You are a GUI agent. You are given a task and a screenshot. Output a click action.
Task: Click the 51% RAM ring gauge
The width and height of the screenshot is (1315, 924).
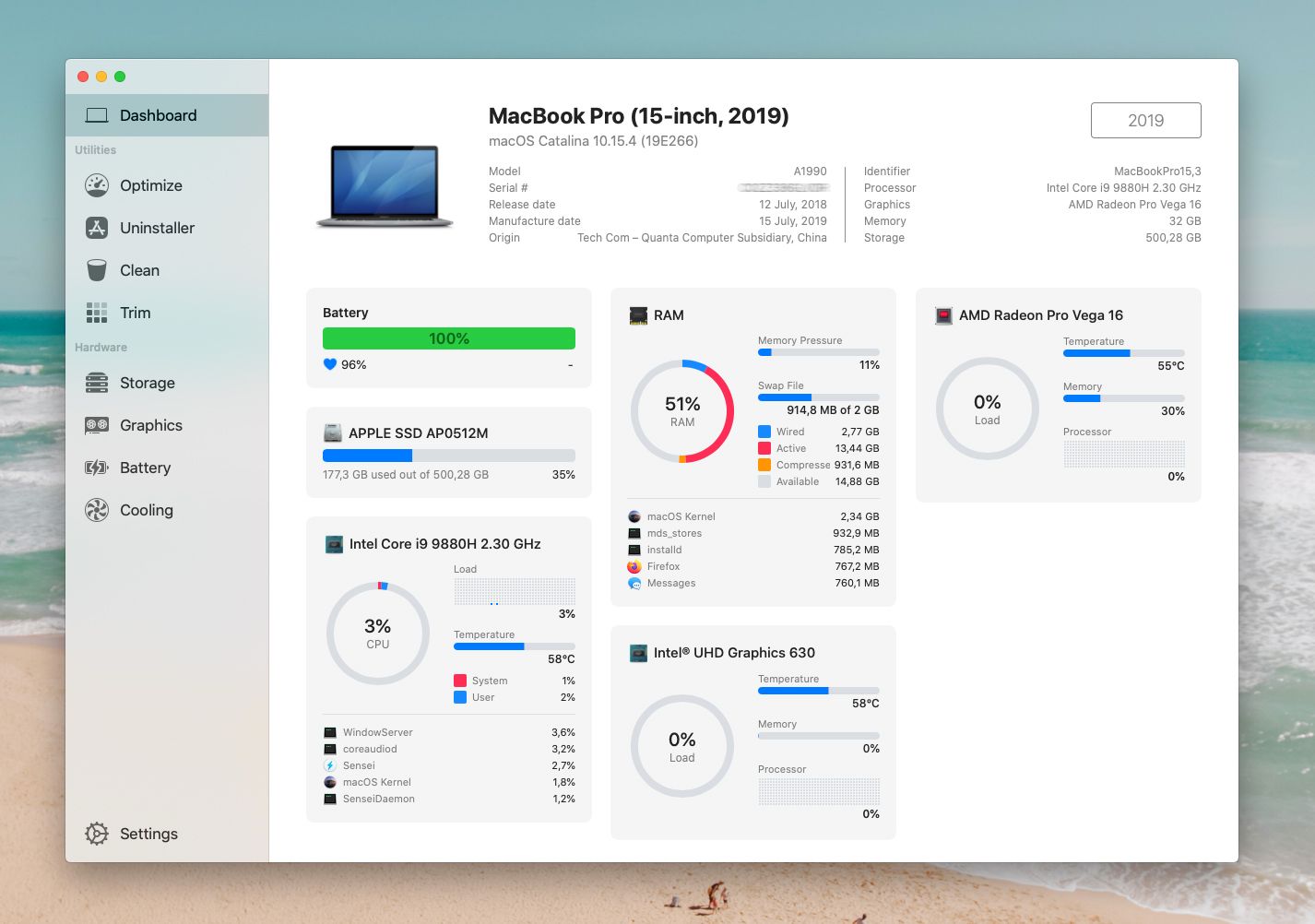[682, 411]
